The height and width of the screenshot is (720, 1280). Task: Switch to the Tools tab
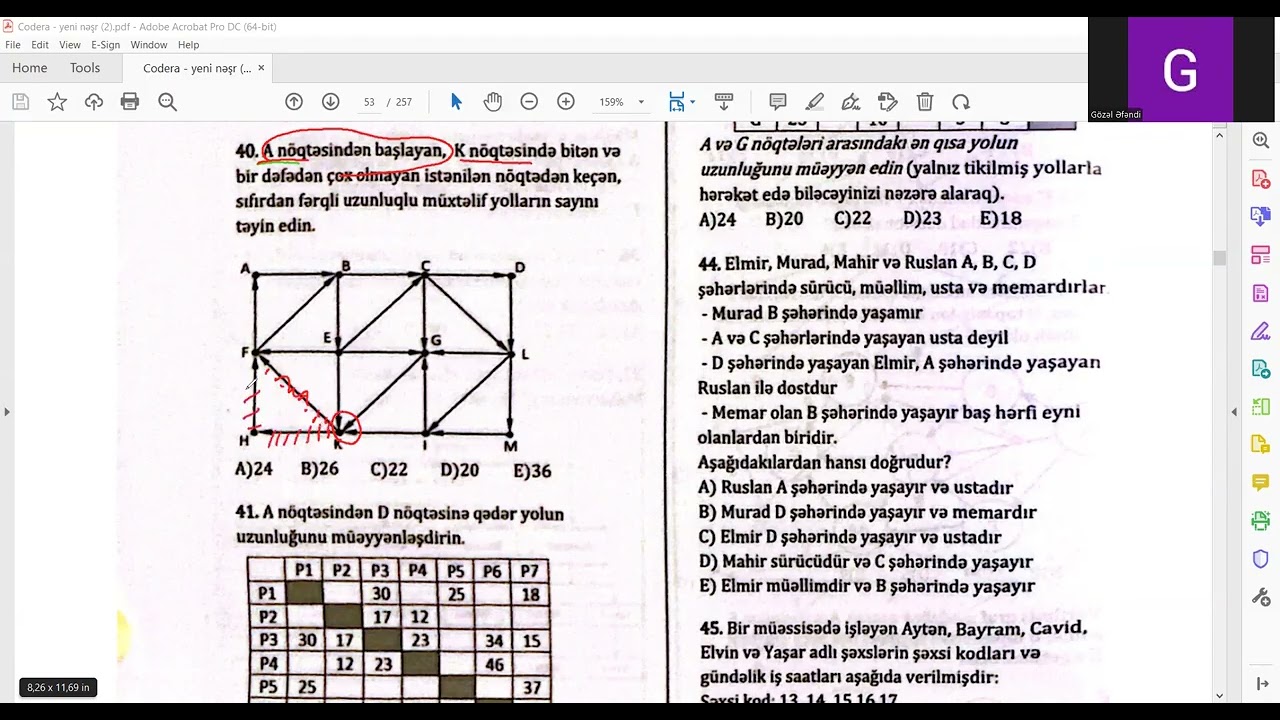pyautogui.click(x=85, y=68)
